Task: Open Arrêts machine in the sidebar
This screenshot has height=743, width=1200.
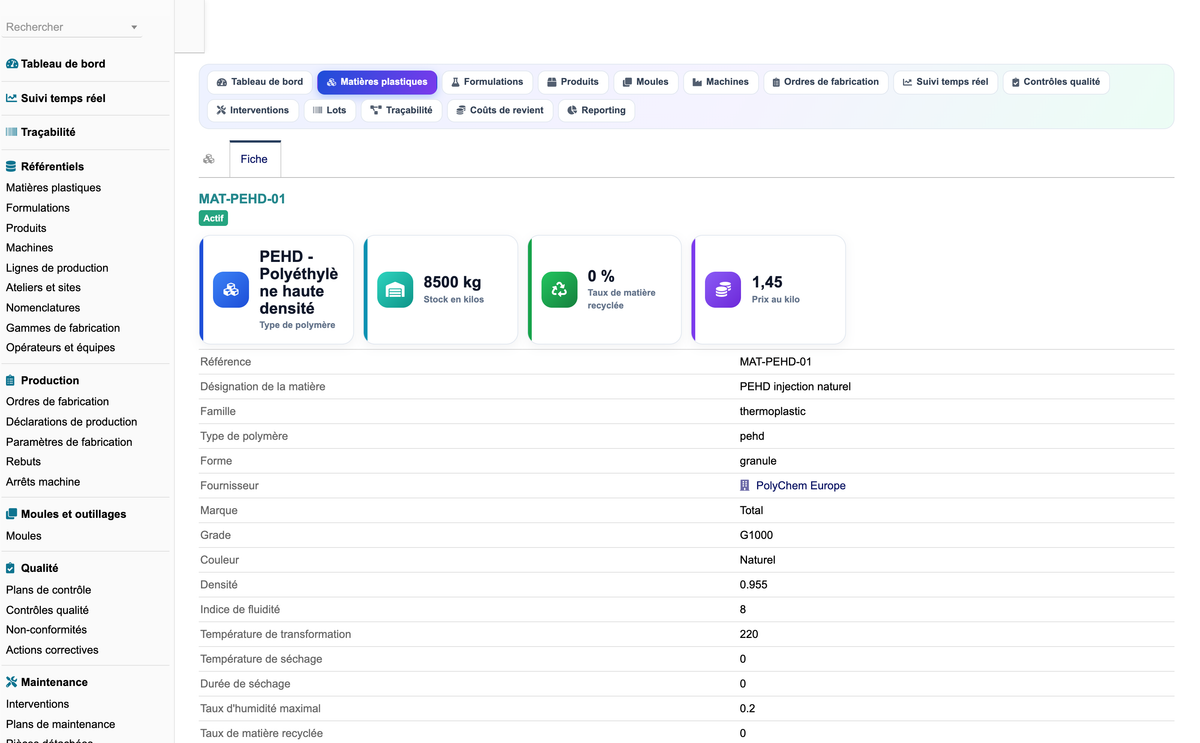Action: pos(43,482)
